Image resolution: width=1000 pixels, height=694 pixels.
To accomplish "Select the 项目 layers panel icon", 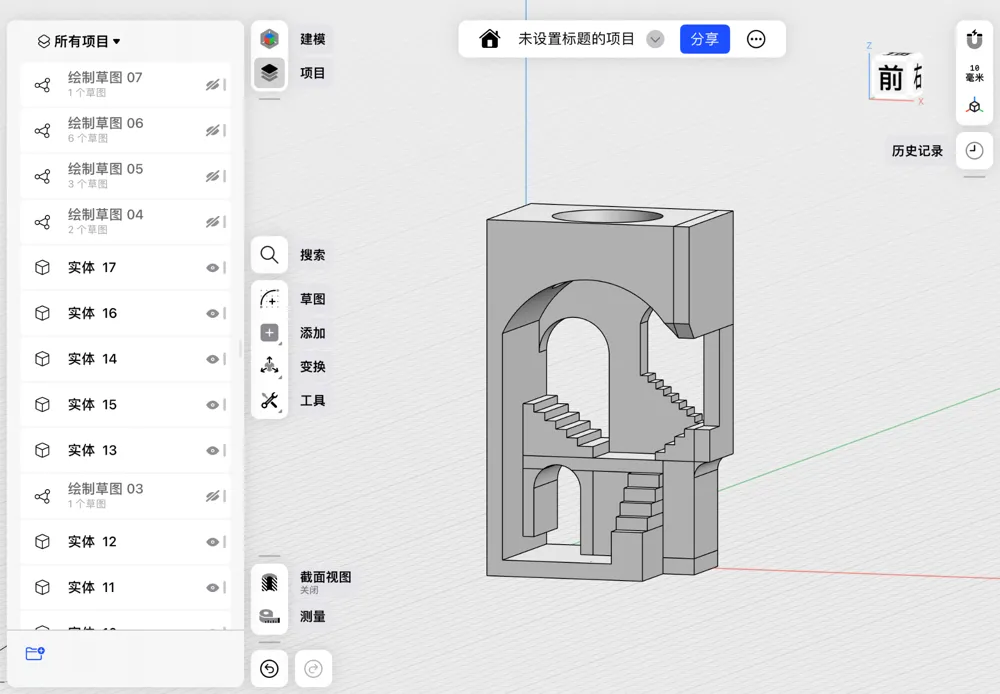I will [269, 73].
